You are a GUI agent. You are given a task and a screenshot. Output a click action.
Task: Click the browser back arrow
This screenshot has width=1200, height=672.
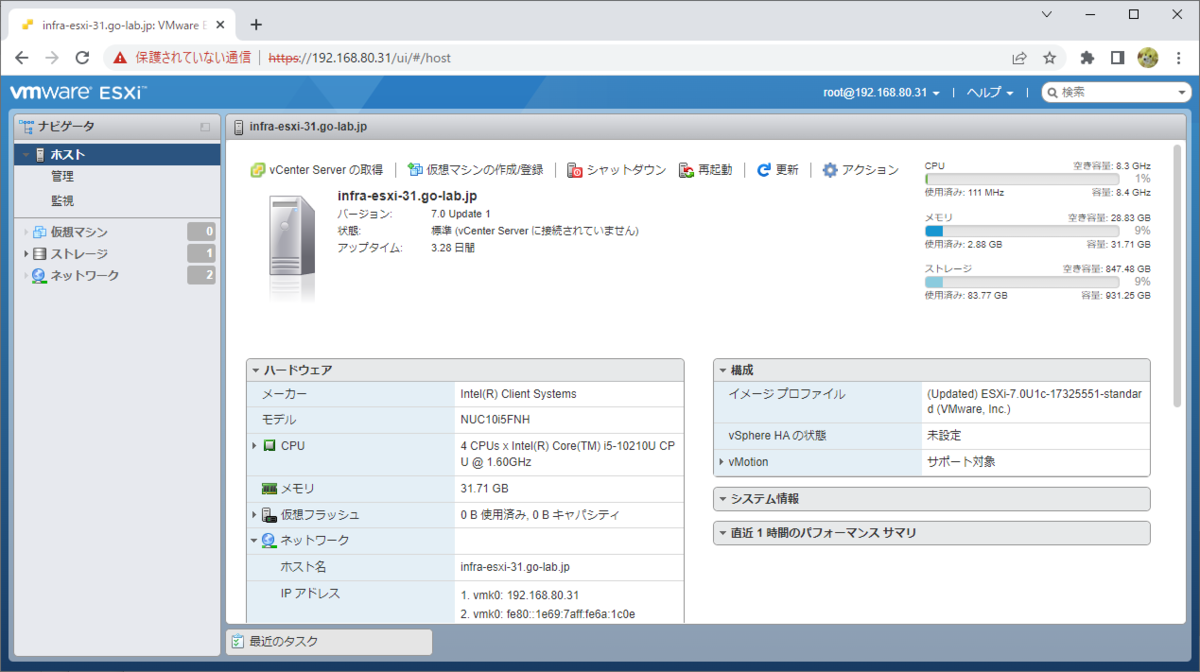coord(22,58)
